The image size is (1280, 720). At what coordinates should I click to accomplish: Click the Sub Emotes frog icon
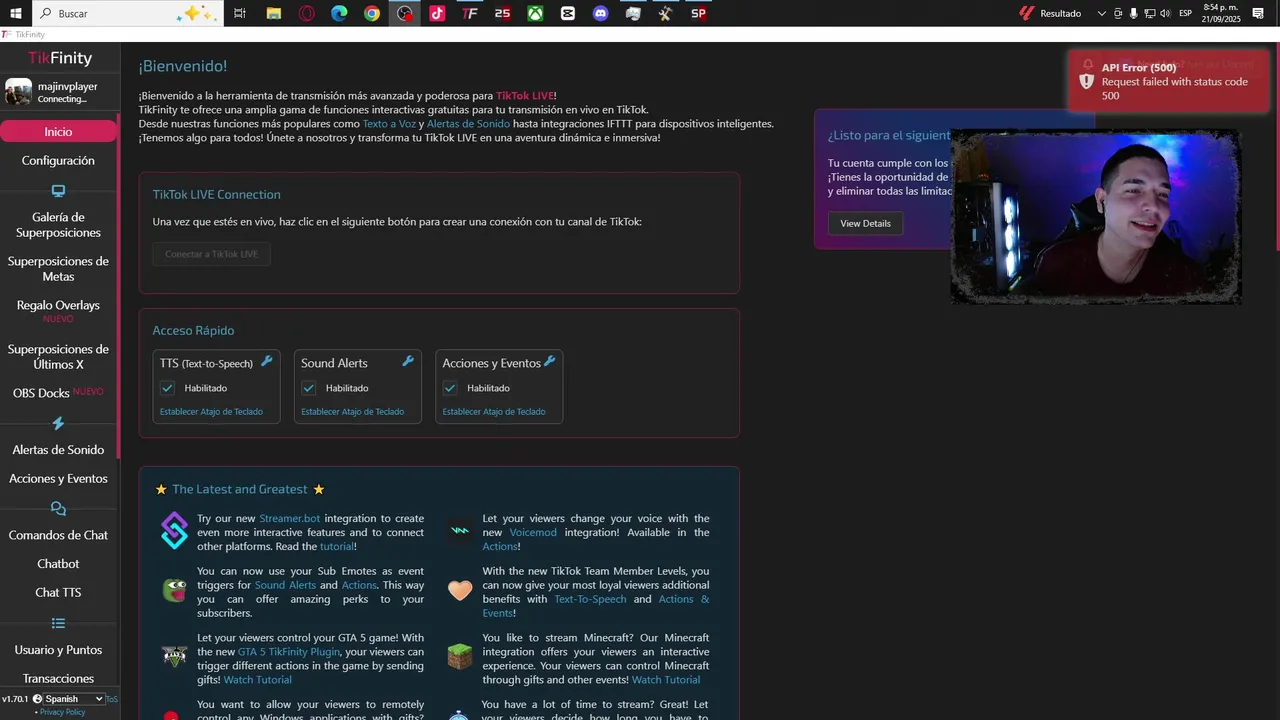click(175, 590)
